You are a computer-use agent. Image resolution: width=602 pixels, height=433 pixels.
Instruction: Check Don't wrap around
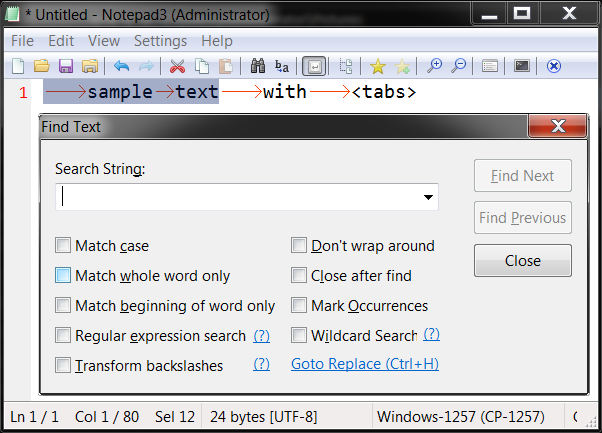[x=299, y=245]
